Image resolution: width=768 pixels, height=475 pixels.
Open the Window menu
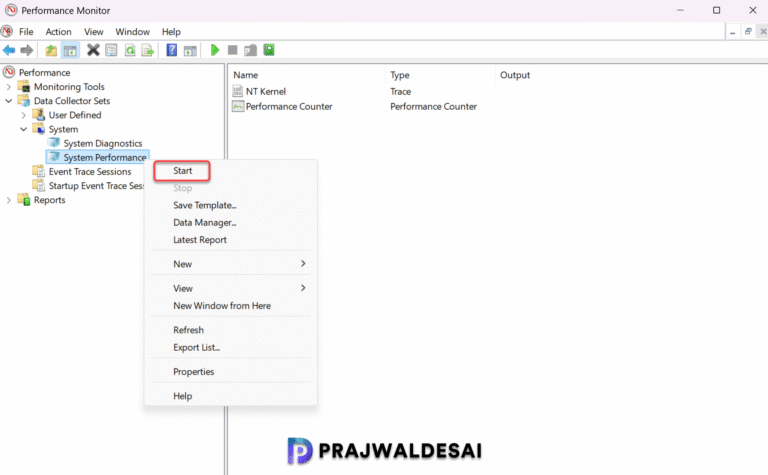coord(132,32)
